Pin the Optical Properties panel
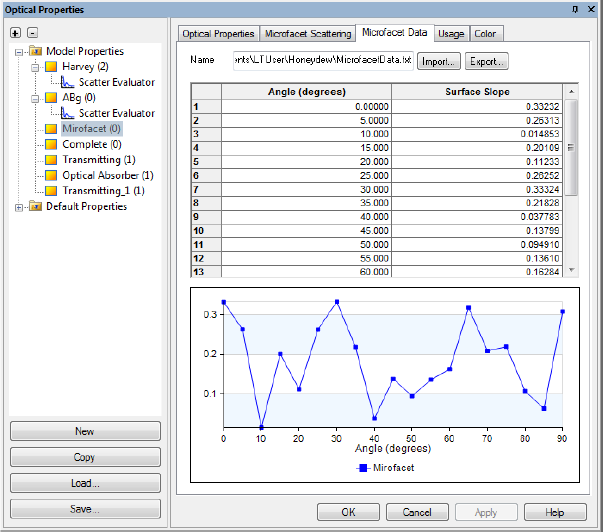 [x=575, y=9]
